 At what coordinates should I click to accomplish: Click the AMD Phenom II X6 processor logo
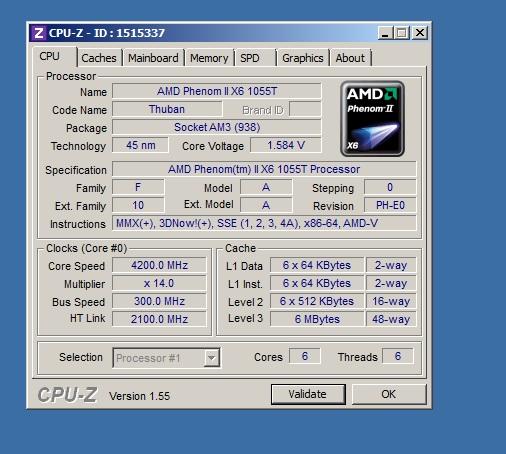(x=372, y=119)
